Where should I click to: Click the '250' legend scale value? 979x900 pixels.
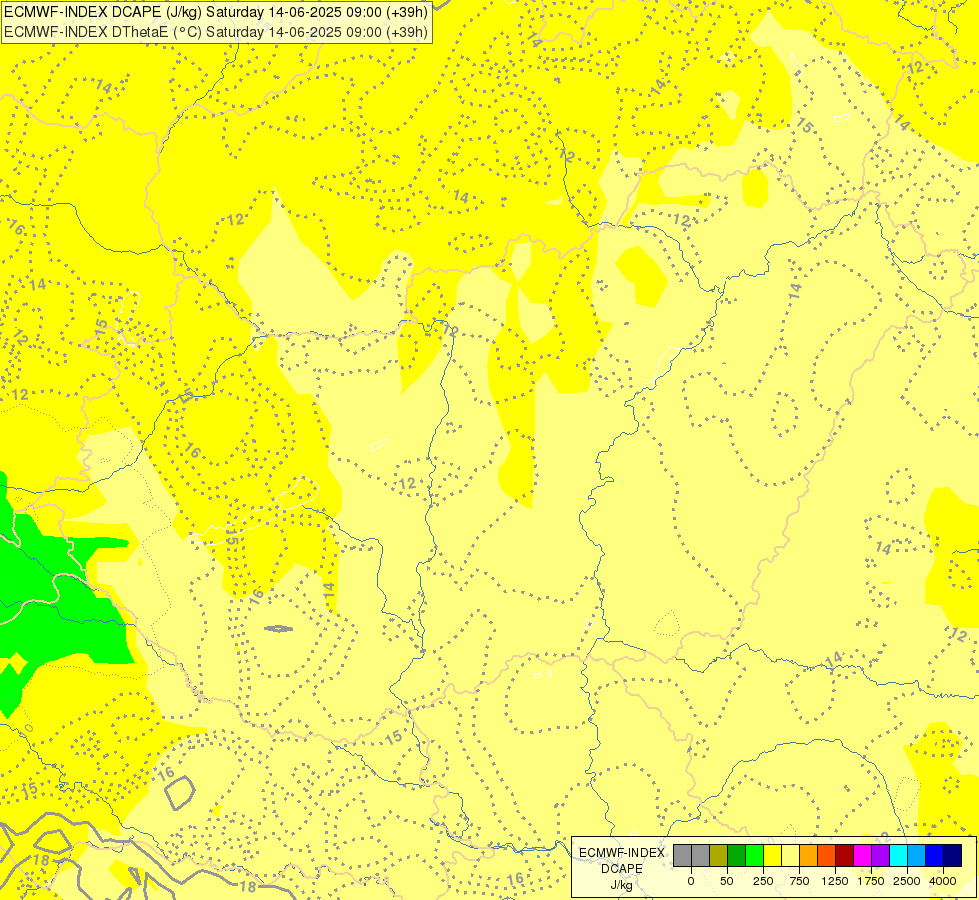click(x=763, y=881)
